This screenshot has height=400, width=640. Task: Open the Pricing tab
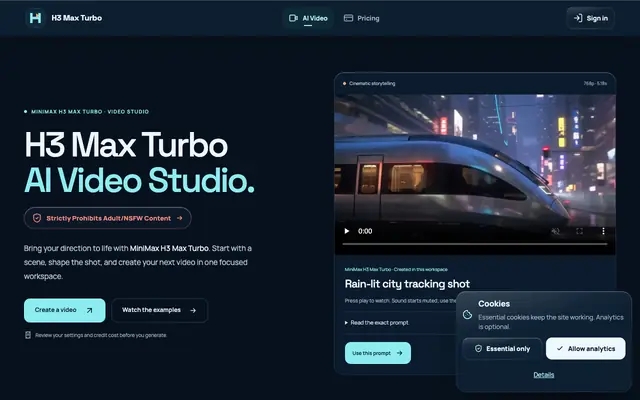(362, 18)
